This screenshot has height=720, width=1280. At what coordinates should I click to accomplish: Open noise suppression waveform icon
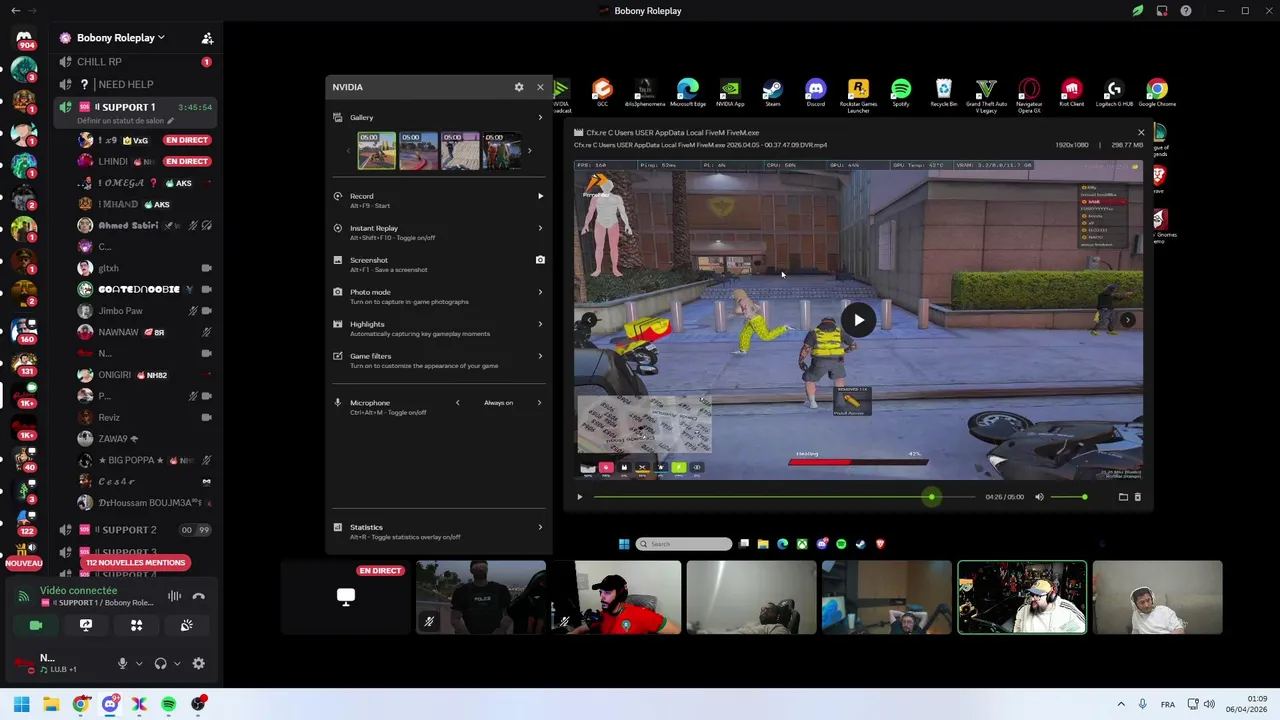coord(174,596)
